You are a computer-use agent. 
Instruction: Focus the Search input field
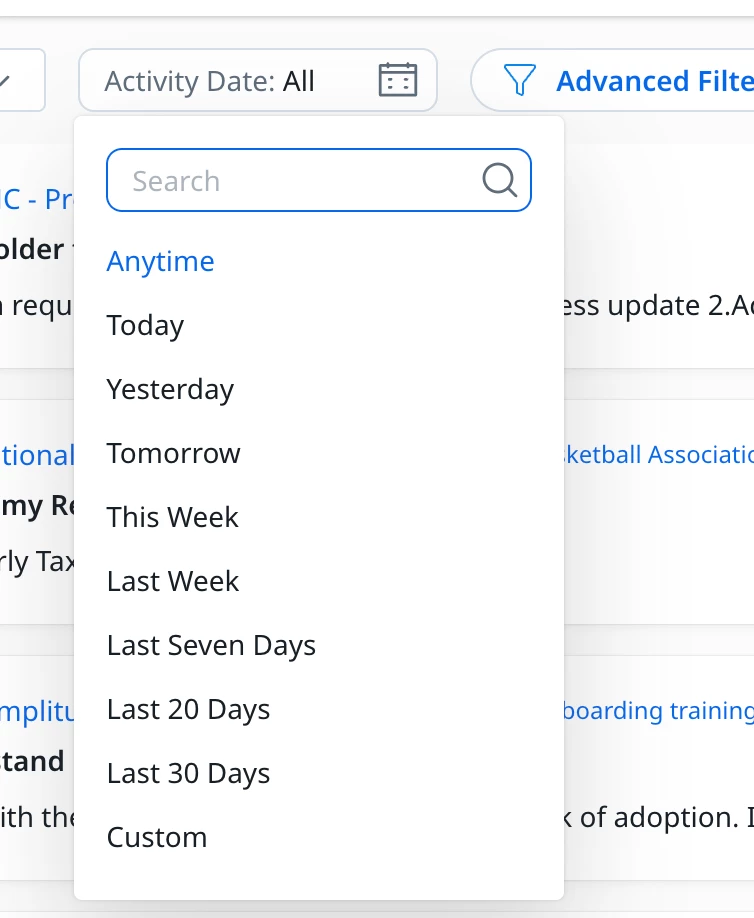(x=319, y=180)
